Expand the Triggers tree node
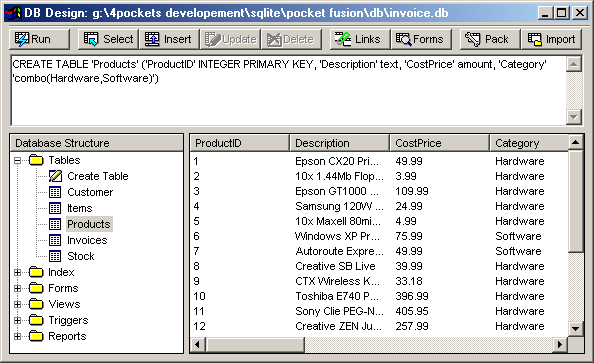The width and height of the screenshot is (594, 363). [17, 321]
